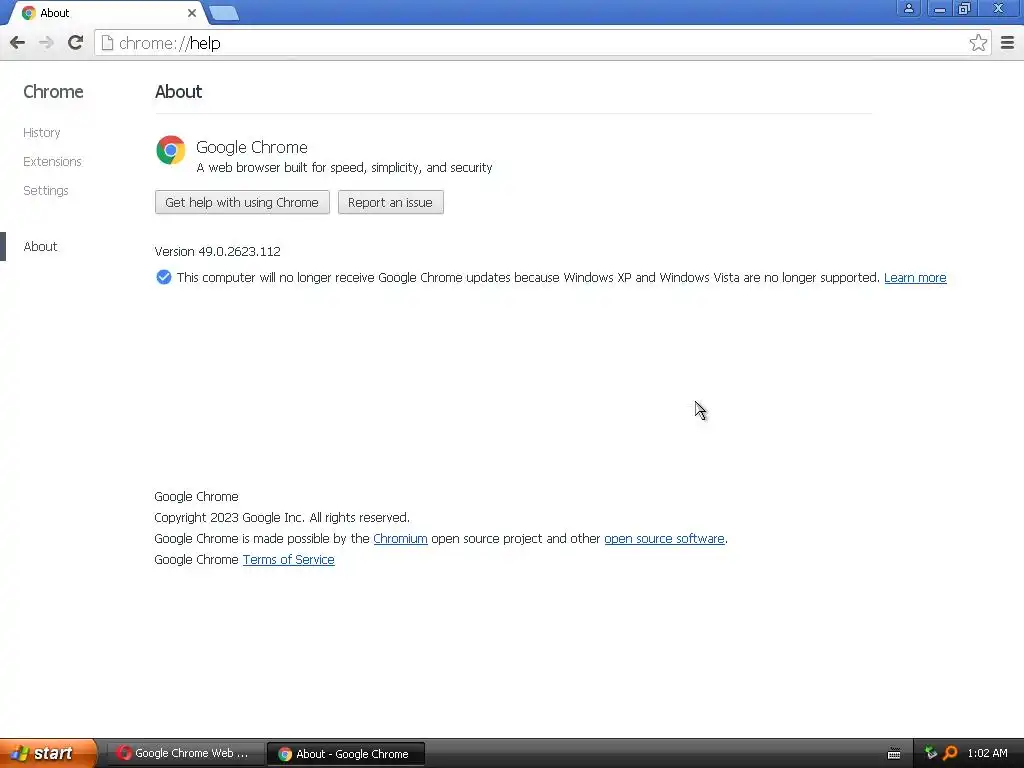Go back using the back arrow
This screenshot has height=768, width=1024.
point(18,43)
